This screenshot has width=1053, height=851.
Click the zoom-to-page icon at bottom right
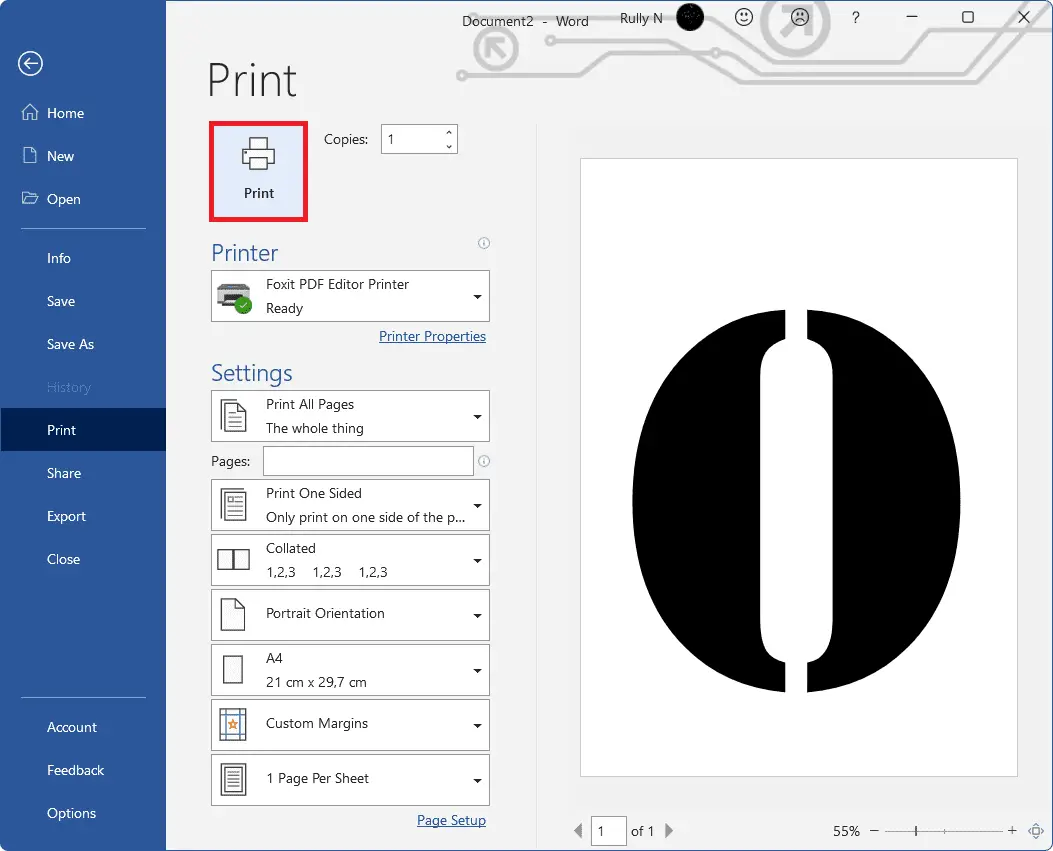click(x=1036, y=831)
